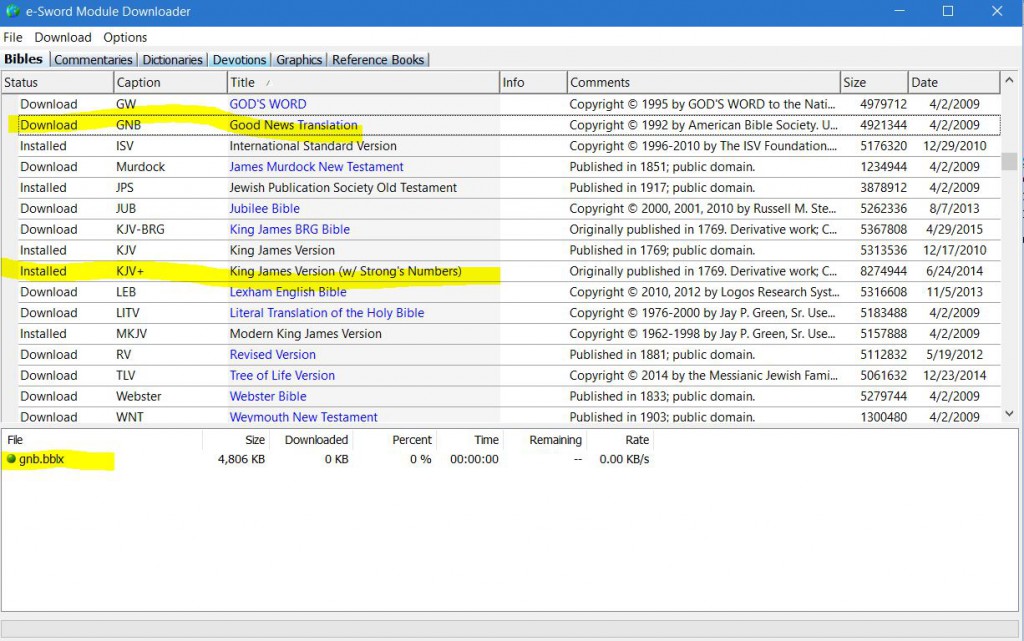Click the e-Sword globe icon in title bar
Image resolution: width=1024 pixels, height=641 pixels.
click(13, 12)
